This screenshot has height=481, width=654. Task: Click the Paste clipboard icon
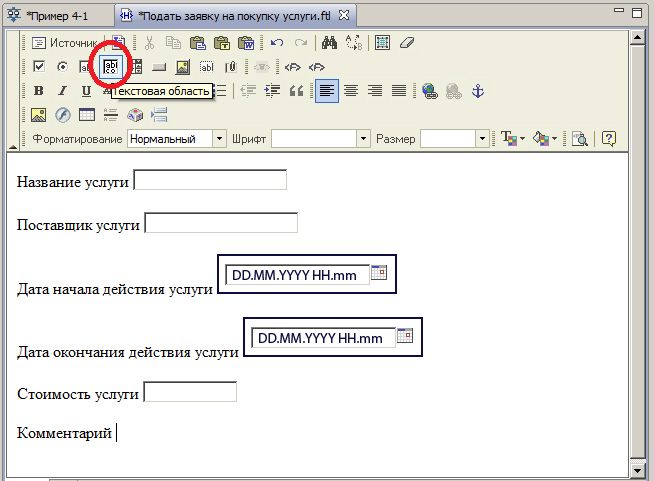[198, 43]
